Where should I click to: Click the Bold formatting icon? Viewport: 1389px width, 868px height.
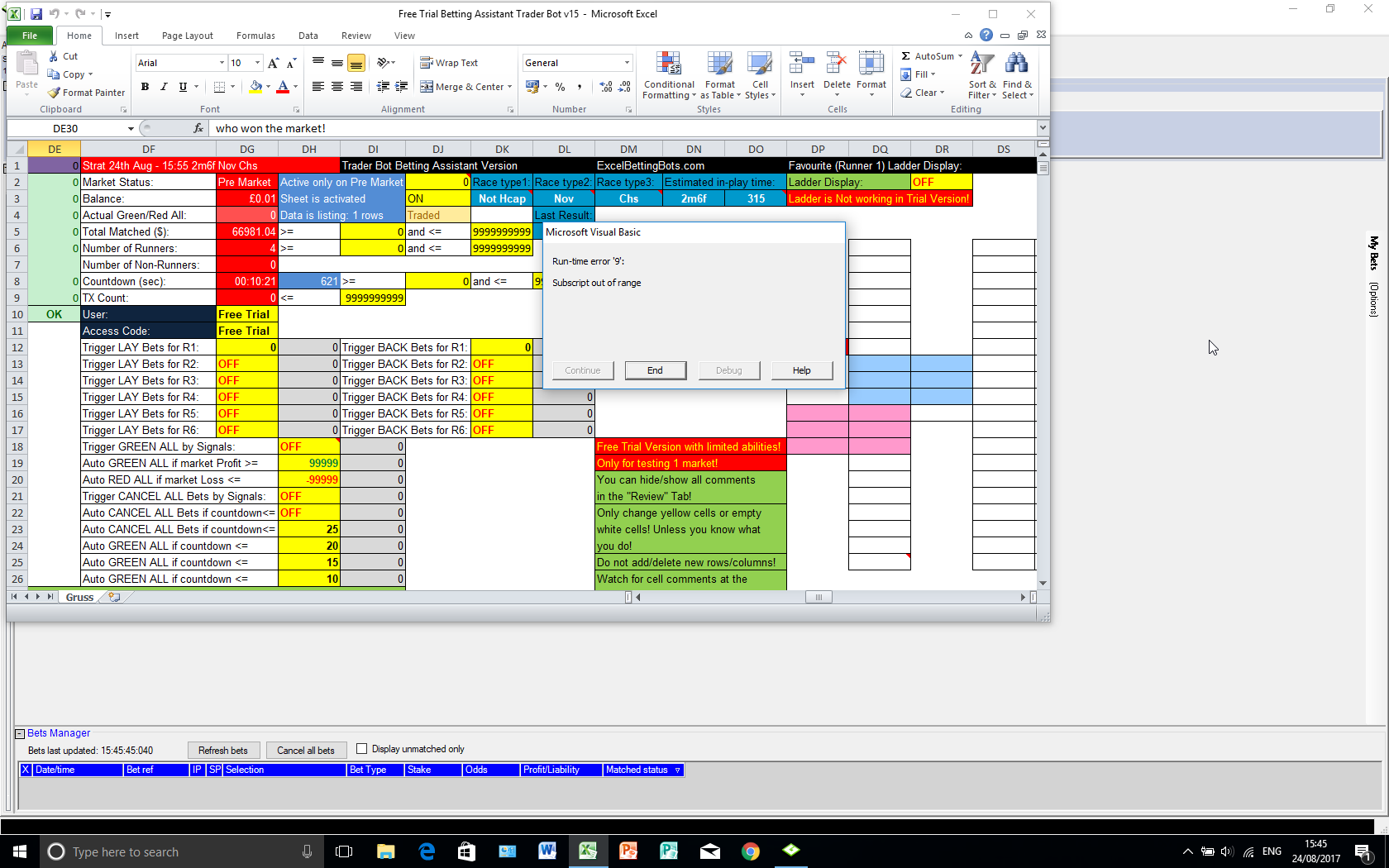[145, 87]
